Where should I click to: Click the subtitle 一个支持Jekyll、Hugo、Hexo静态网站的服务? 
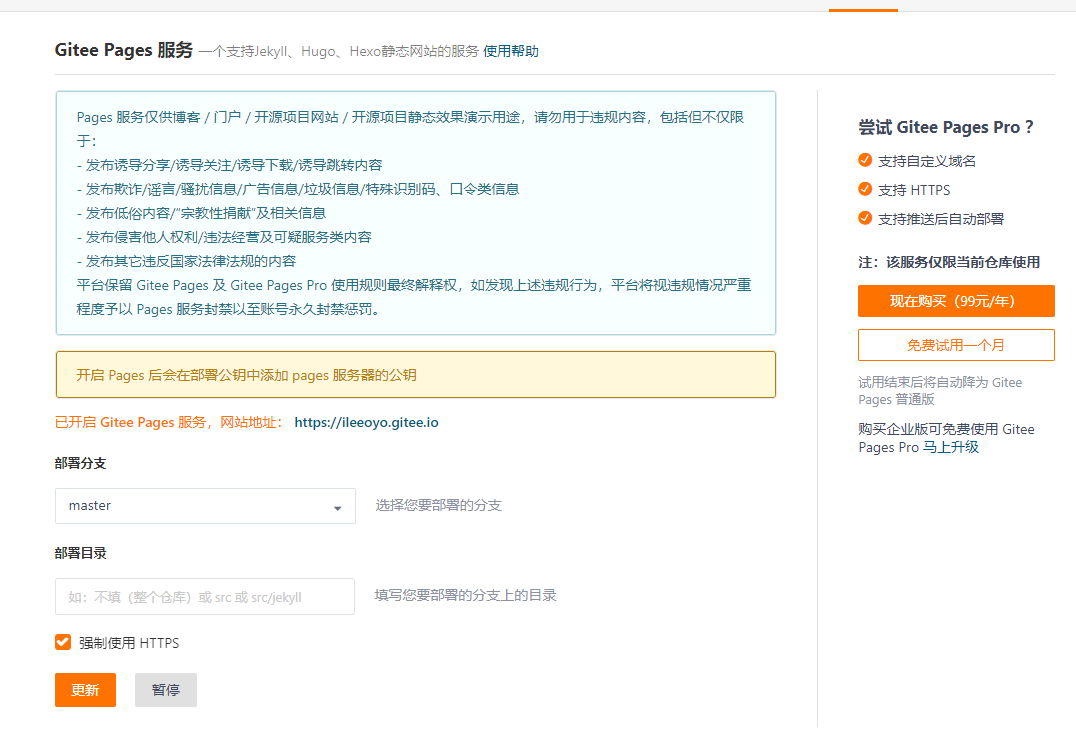coord(339,51)
